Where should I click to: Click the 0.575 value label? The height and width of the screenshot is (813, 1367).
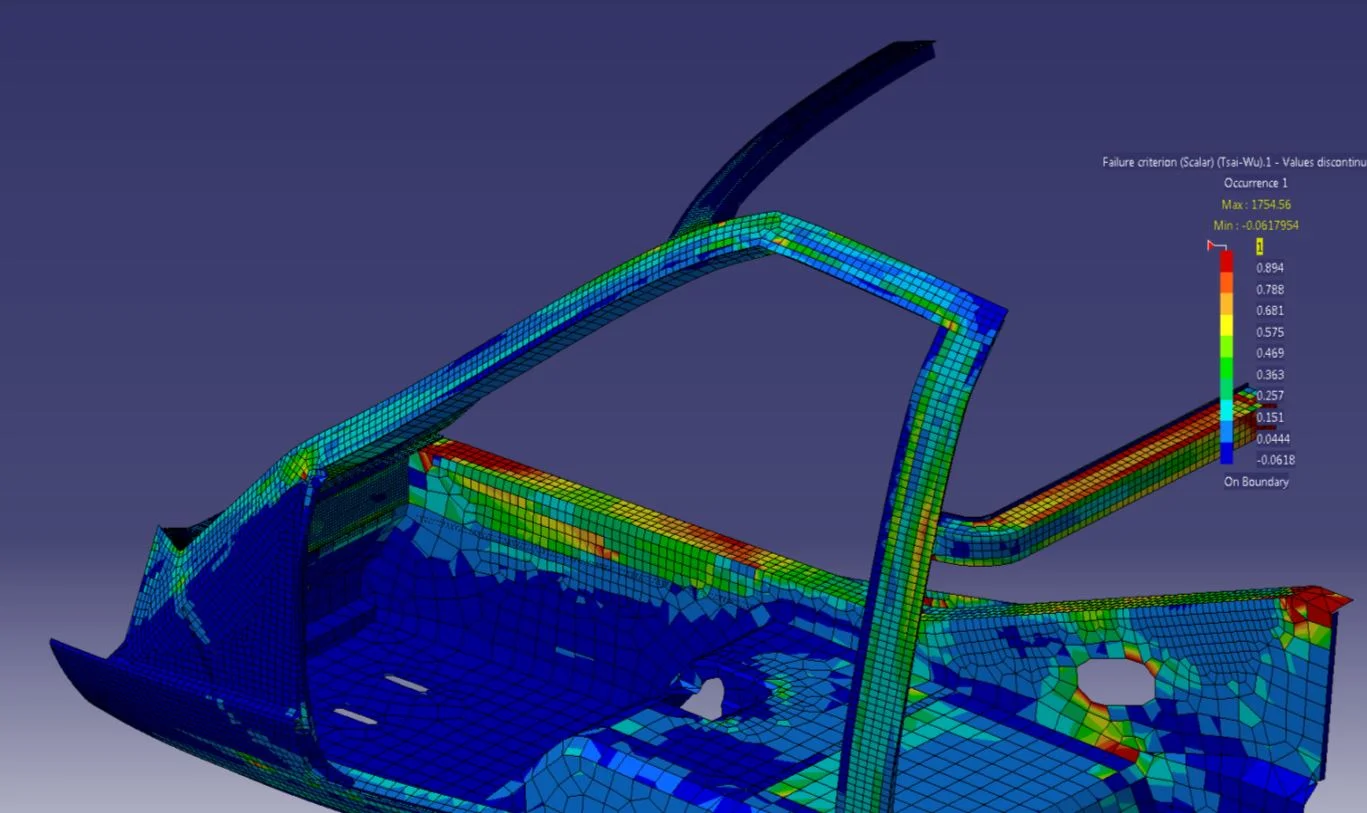pyautogui.click(x=1268, y=331)
